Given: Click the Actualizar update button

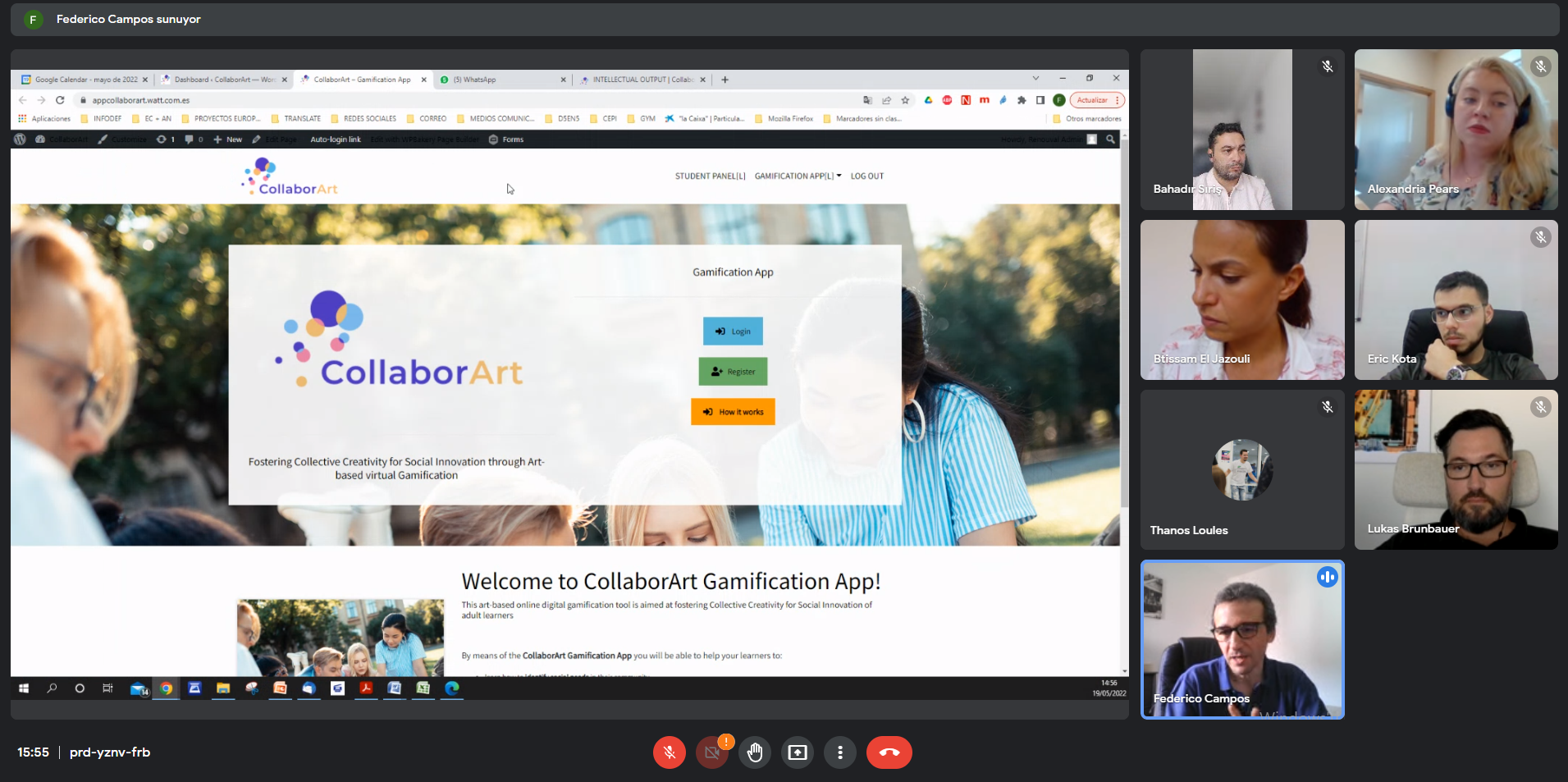Looking at the screenshot, I should click(x=1097, y=100).
